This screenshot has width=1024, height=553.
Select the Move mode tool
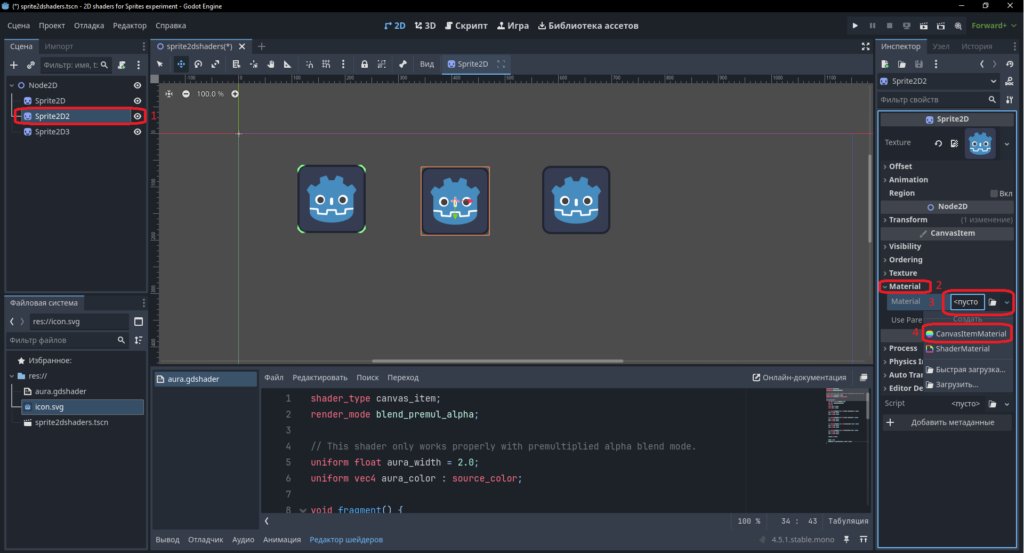coord(181,64)
